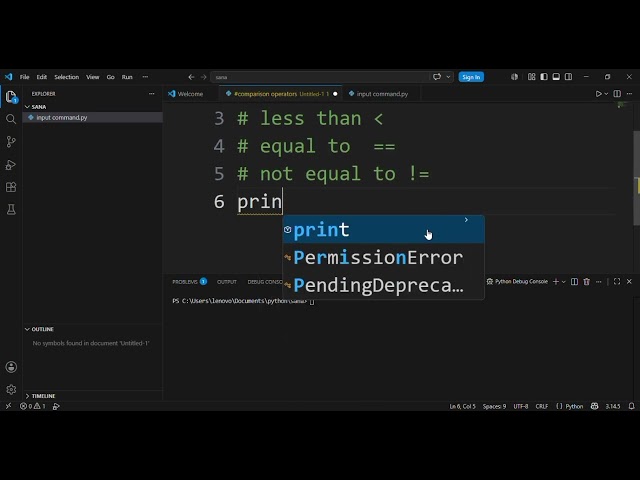Click the notifications bell in status bar
640x480 pixels.
[x=631, y=406]
